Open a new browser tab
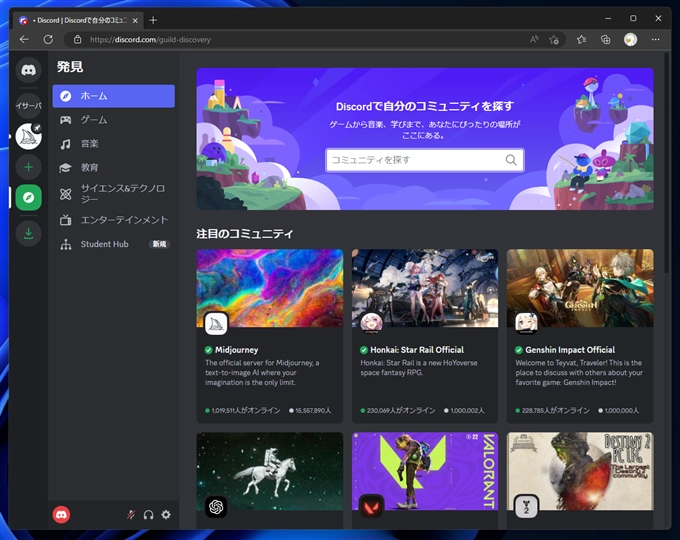Image resolution: width=680 pixels, height=540 pixels. (x=153, y=20)
